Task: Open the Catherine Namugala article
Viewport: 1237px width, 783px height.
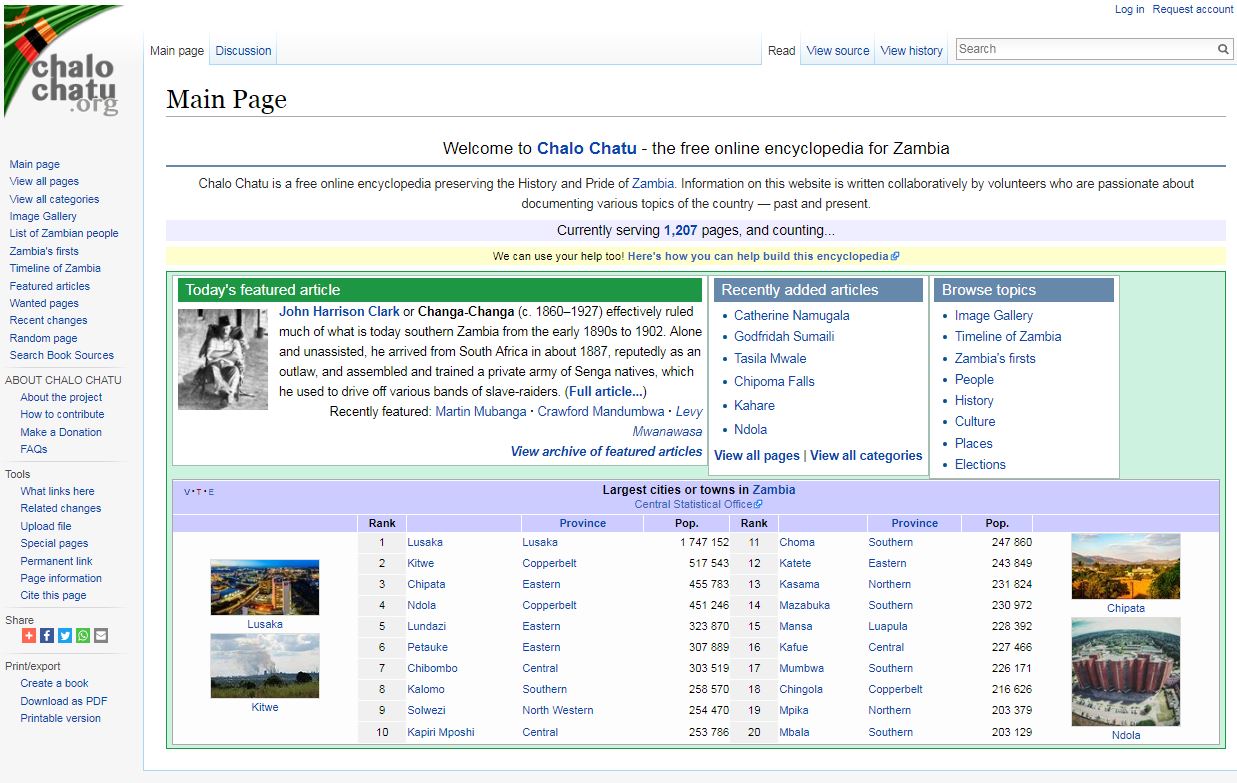Action: coord(792,315)
